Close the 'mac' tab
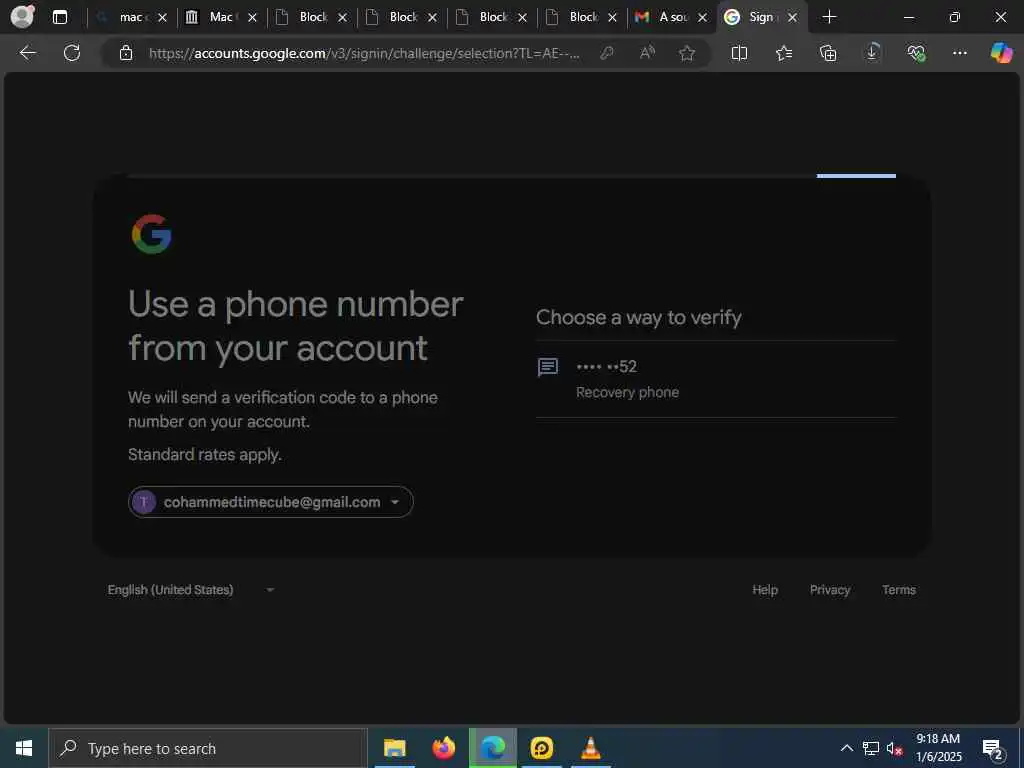Screen dimensions: 1024x768 pos(163,18)
